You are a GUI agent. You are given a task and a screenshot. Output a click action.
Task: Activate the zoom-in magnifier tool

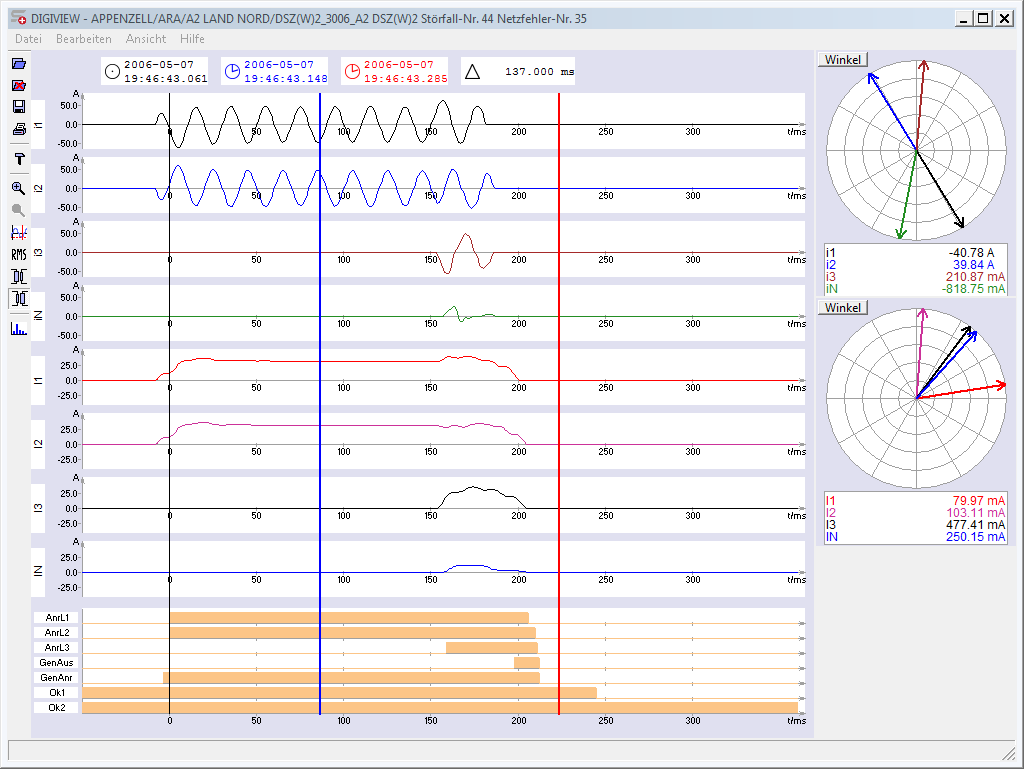pyautogui.click(x=18, y=187)
